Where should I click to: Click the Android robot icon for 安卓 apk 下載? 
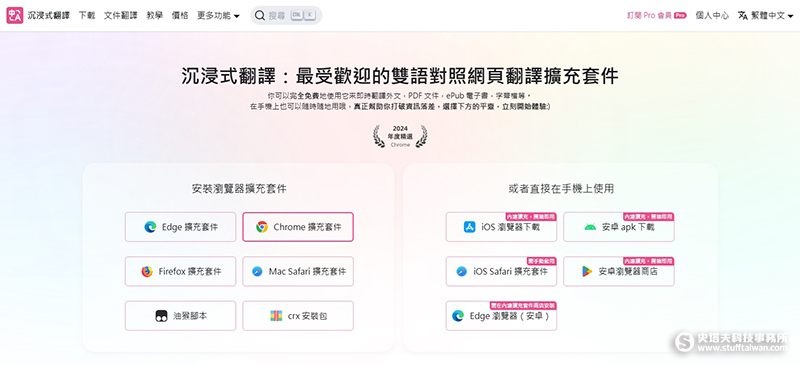click(x=590, y=227)
